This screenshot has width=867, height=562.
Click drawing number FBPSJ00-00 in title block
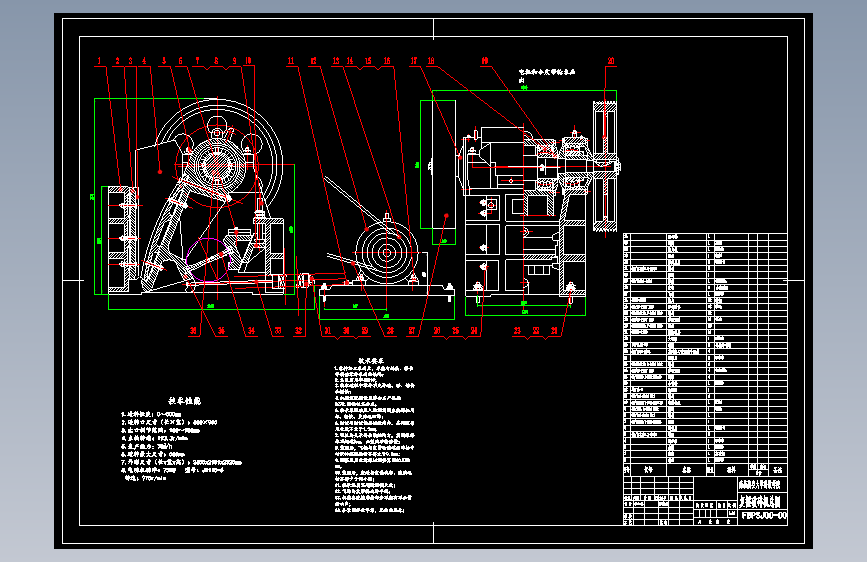(x=764, y=516)
